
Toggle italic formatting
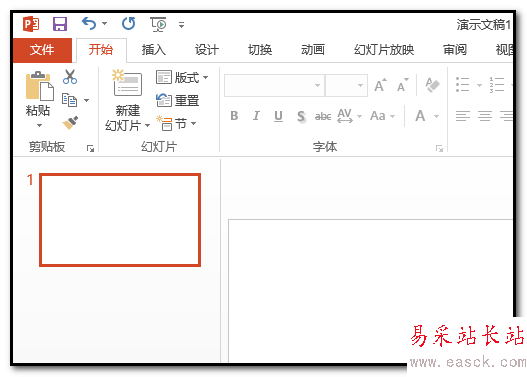tap(256, 116)
